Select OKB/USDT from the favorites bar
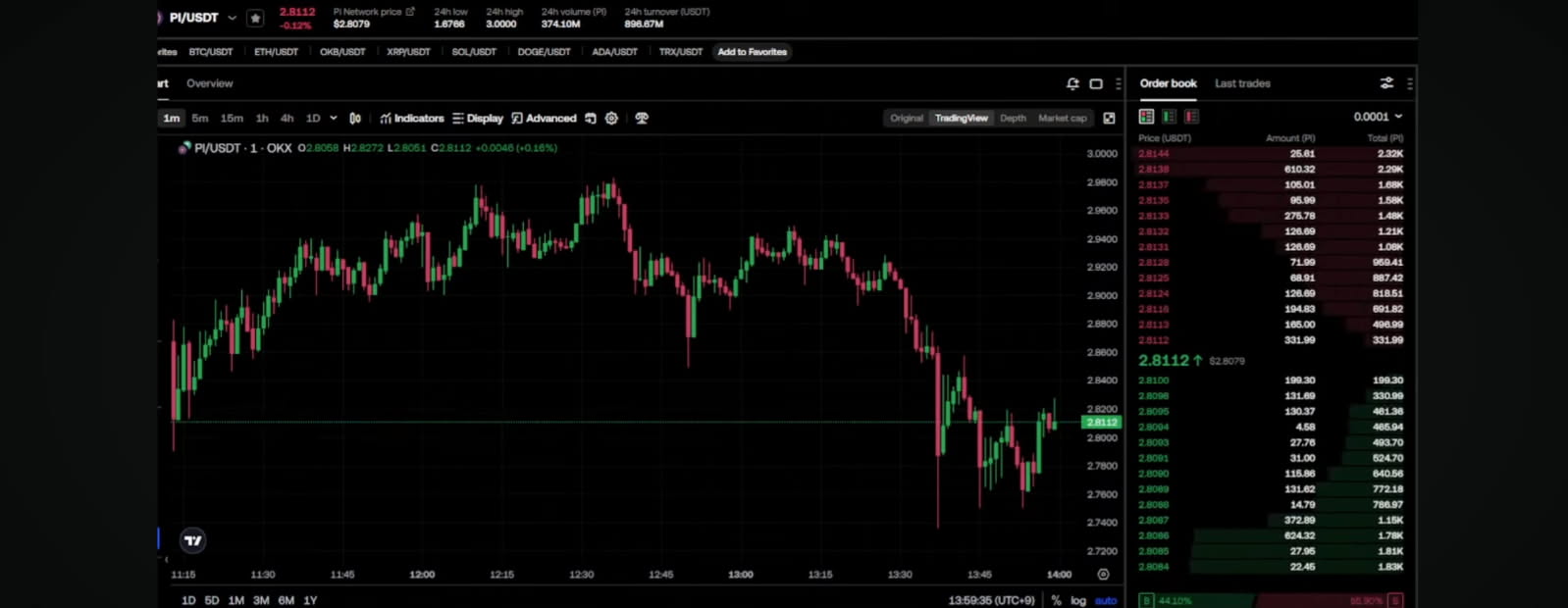The height and width of the screenshot is (608, 1568). click(x=342, y=52)
